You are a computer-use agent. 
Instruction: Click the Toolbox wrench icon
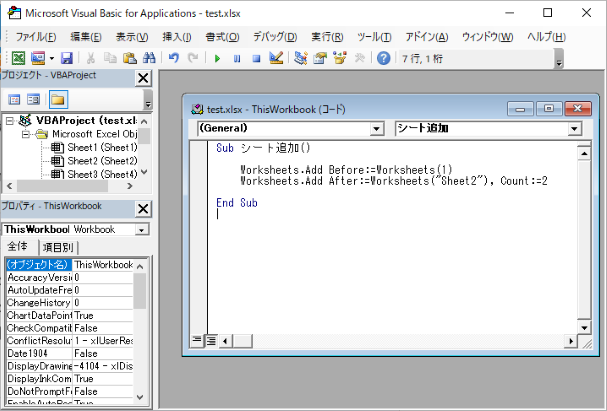(360, 58)
